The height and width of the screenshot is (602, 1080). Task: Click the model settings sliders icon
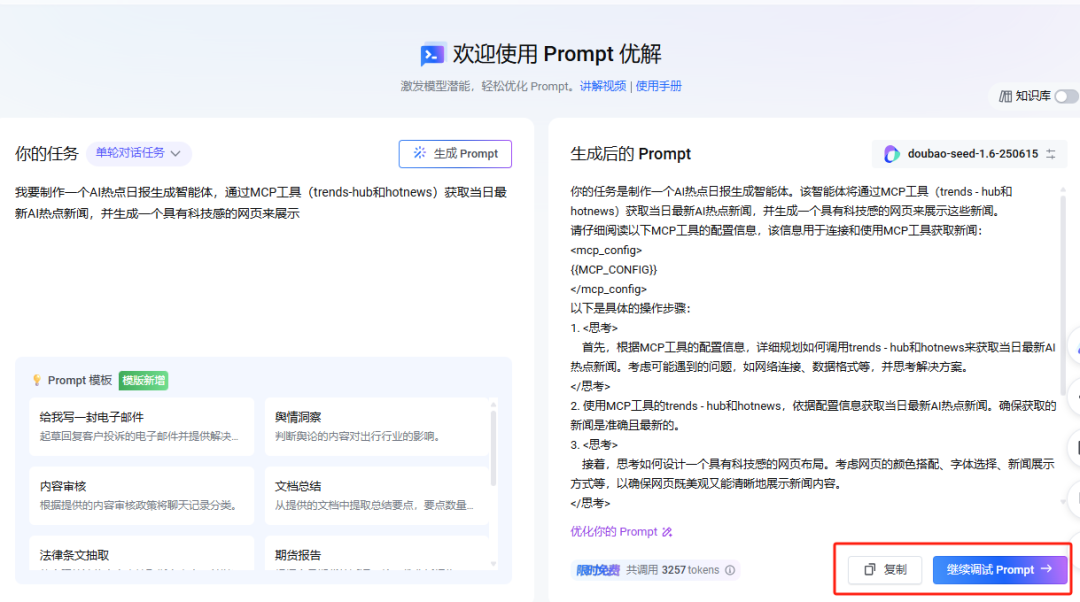click(x=1050, y=154)
